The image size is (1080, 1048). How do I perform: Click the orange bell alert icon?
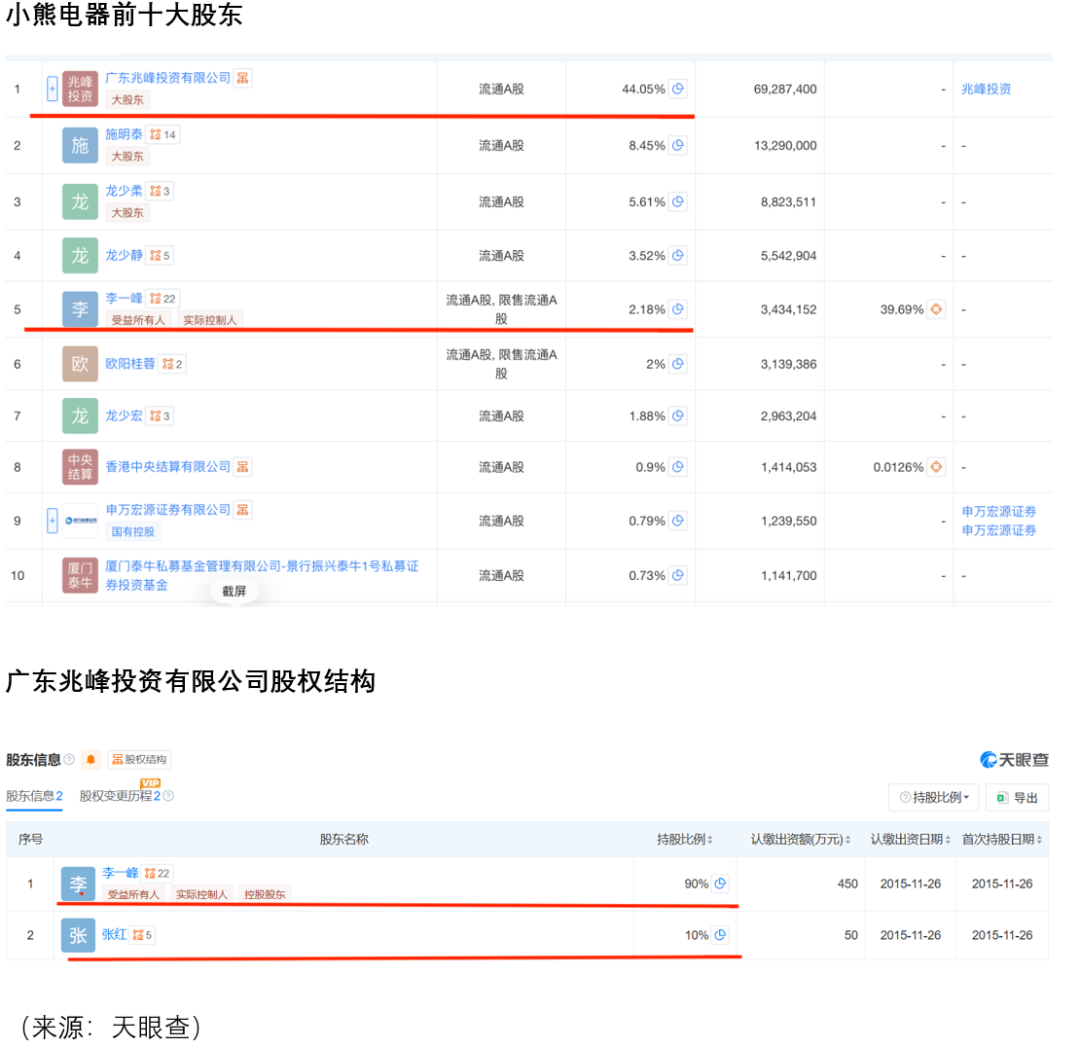click(90, 759)
